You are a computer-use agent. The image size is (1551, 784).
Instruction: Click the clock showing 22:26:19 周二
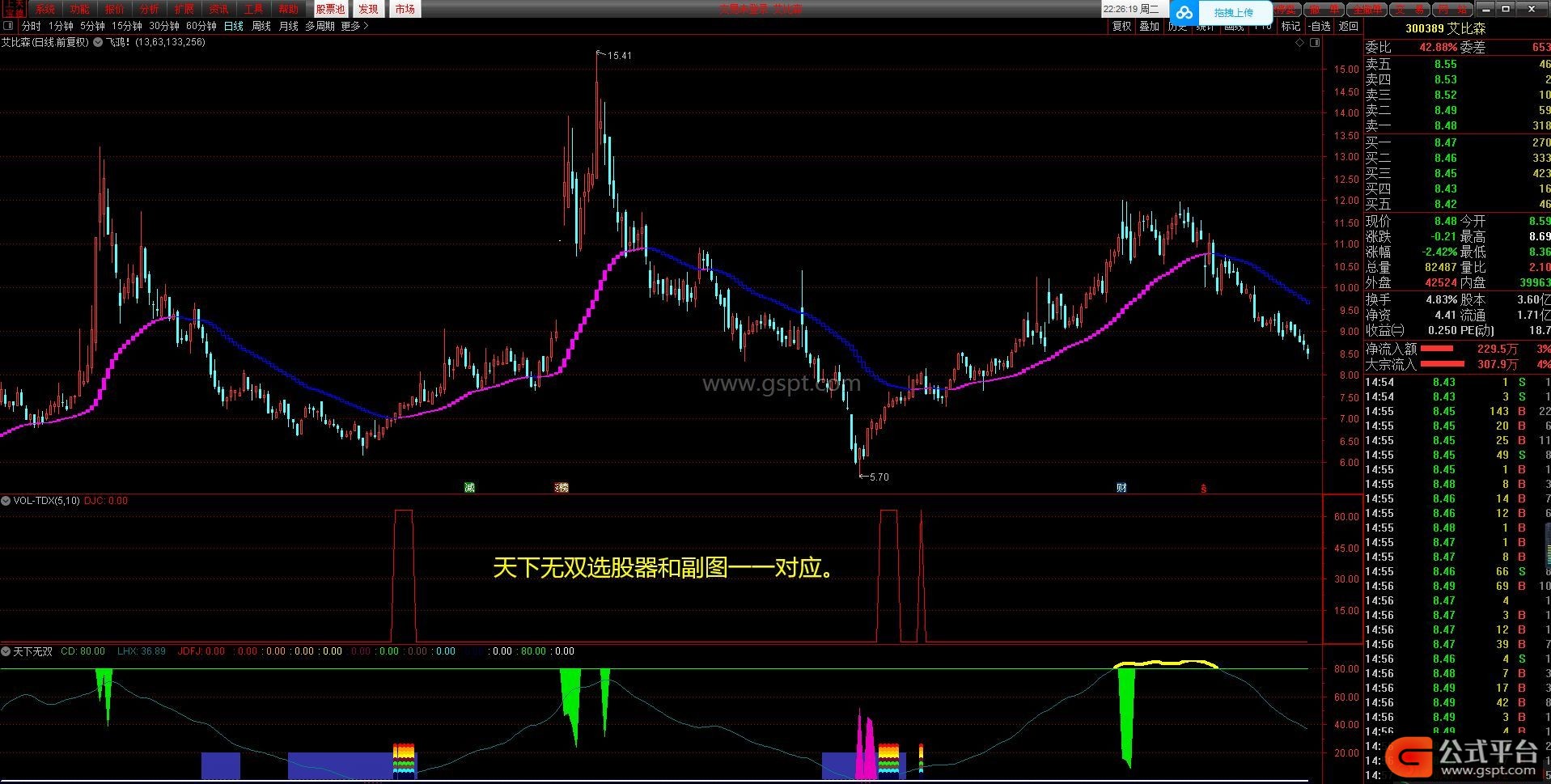[x=1131, y=9]
